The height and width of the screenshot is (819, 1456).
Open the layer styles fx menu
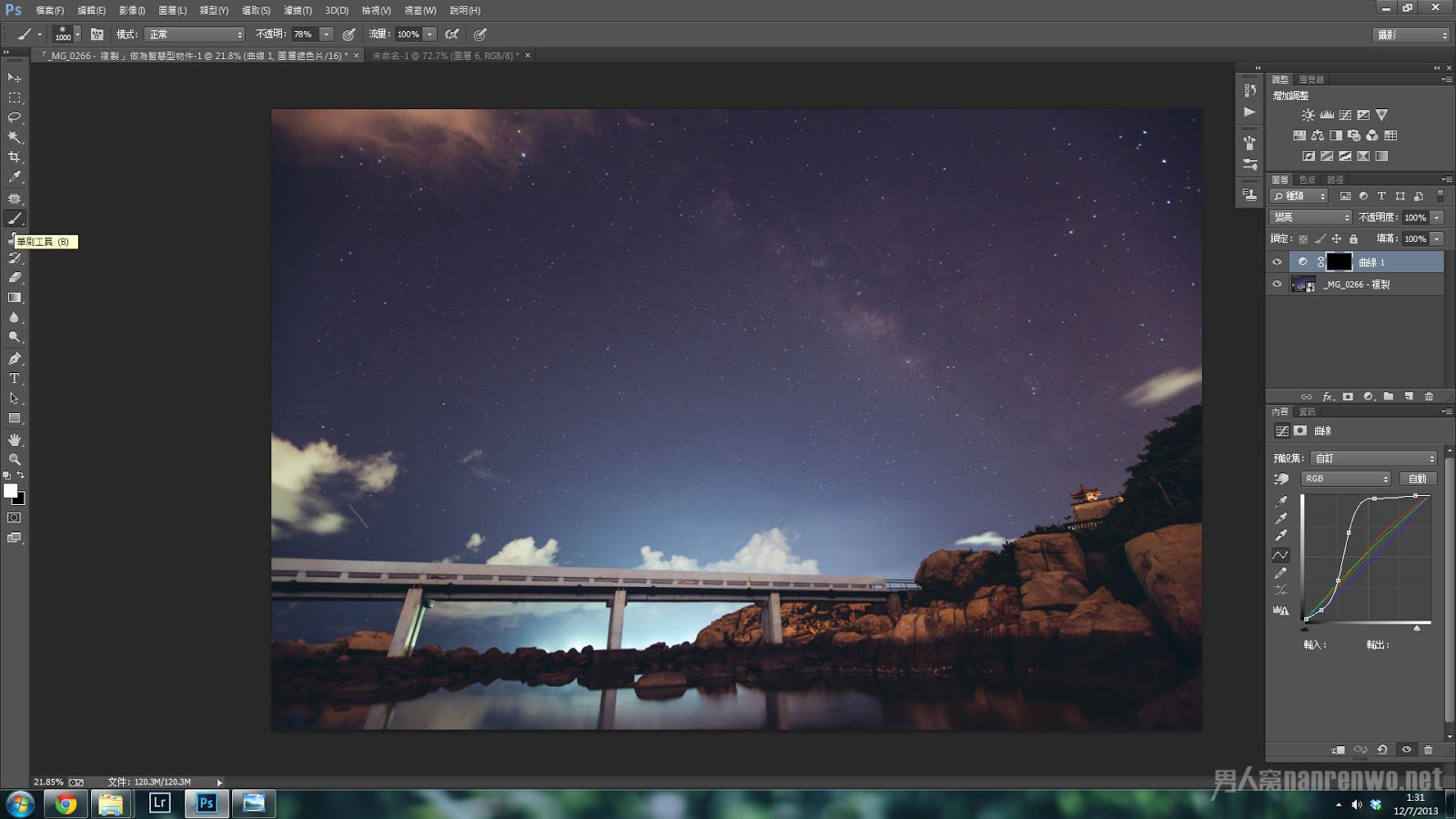coord(1328,397)
